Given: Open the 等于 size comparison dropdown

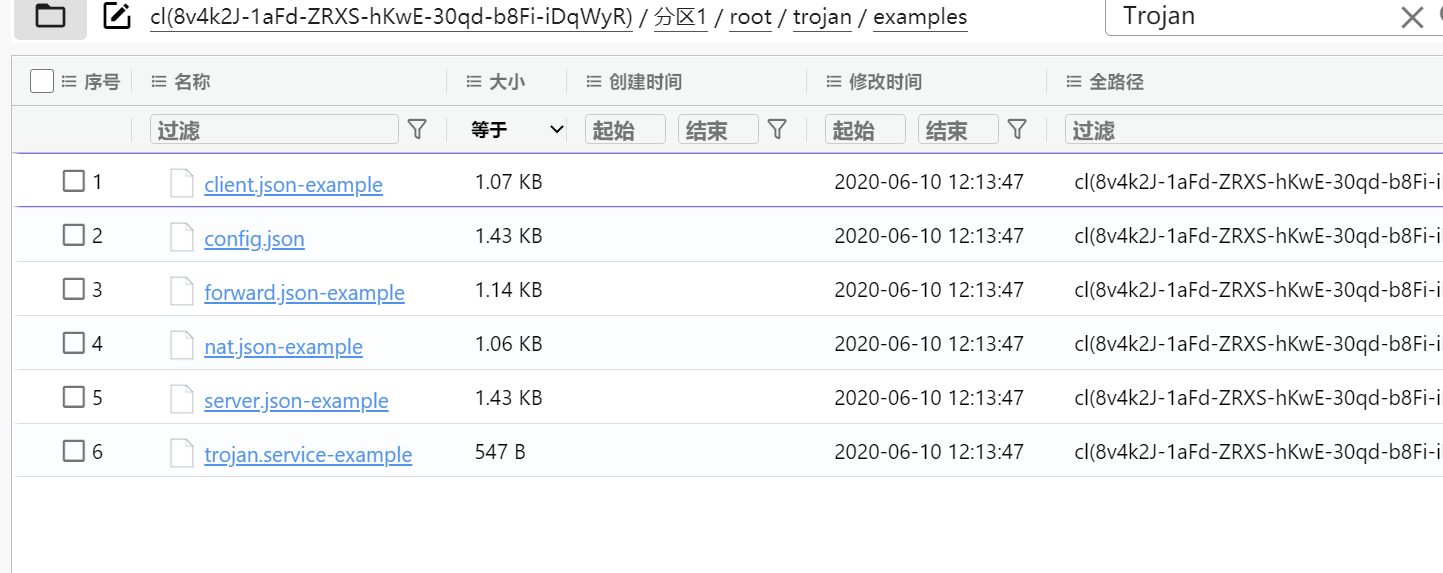Looking at the screenshot, I should [x=516, y=130].
